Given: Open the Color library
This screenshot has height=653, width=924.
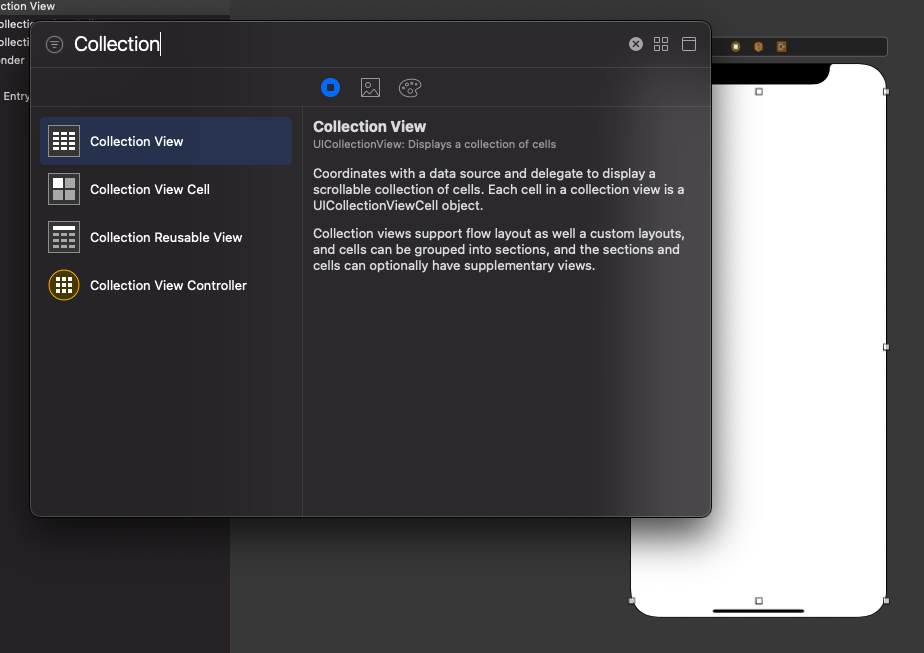Looking at the screenshot, I should 410,87.
